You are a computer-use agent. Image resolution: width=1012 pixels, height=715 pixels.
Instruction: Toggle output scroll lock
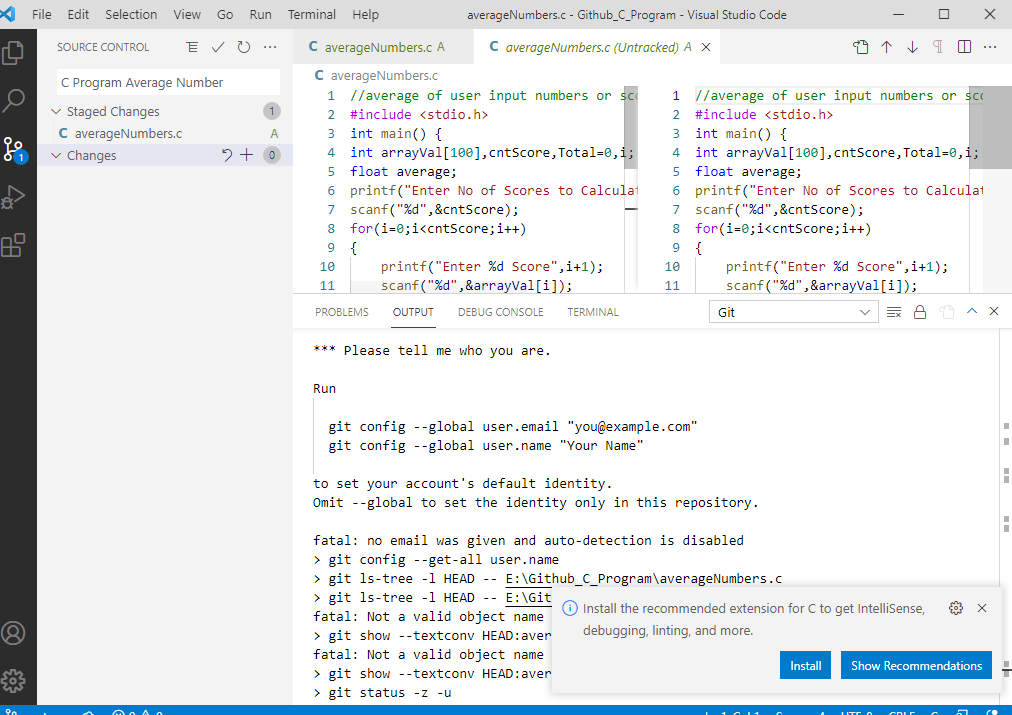[x=920, y=312]
